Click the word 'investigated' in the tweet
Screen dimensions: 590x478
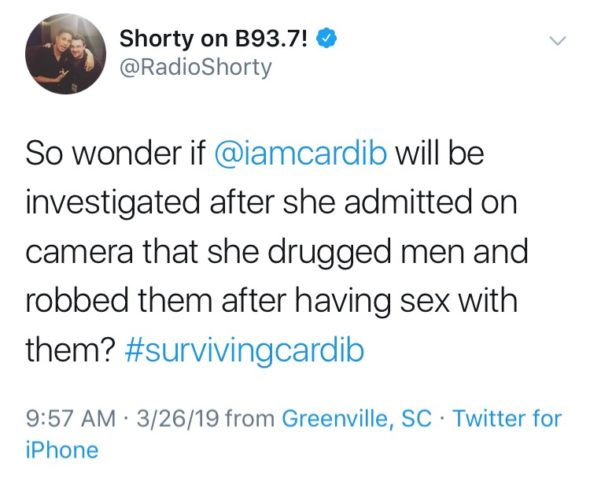point(113,204)
